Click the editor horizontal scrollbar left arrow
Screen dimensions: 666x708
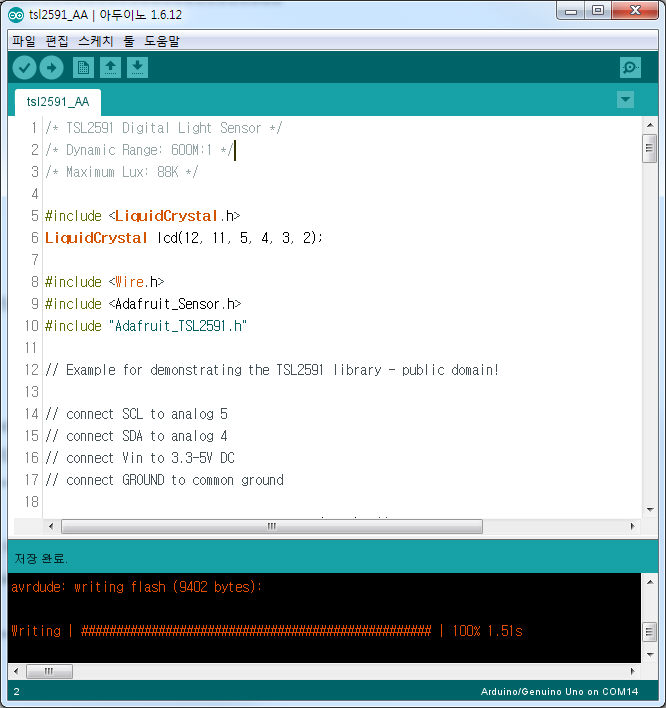51,526
